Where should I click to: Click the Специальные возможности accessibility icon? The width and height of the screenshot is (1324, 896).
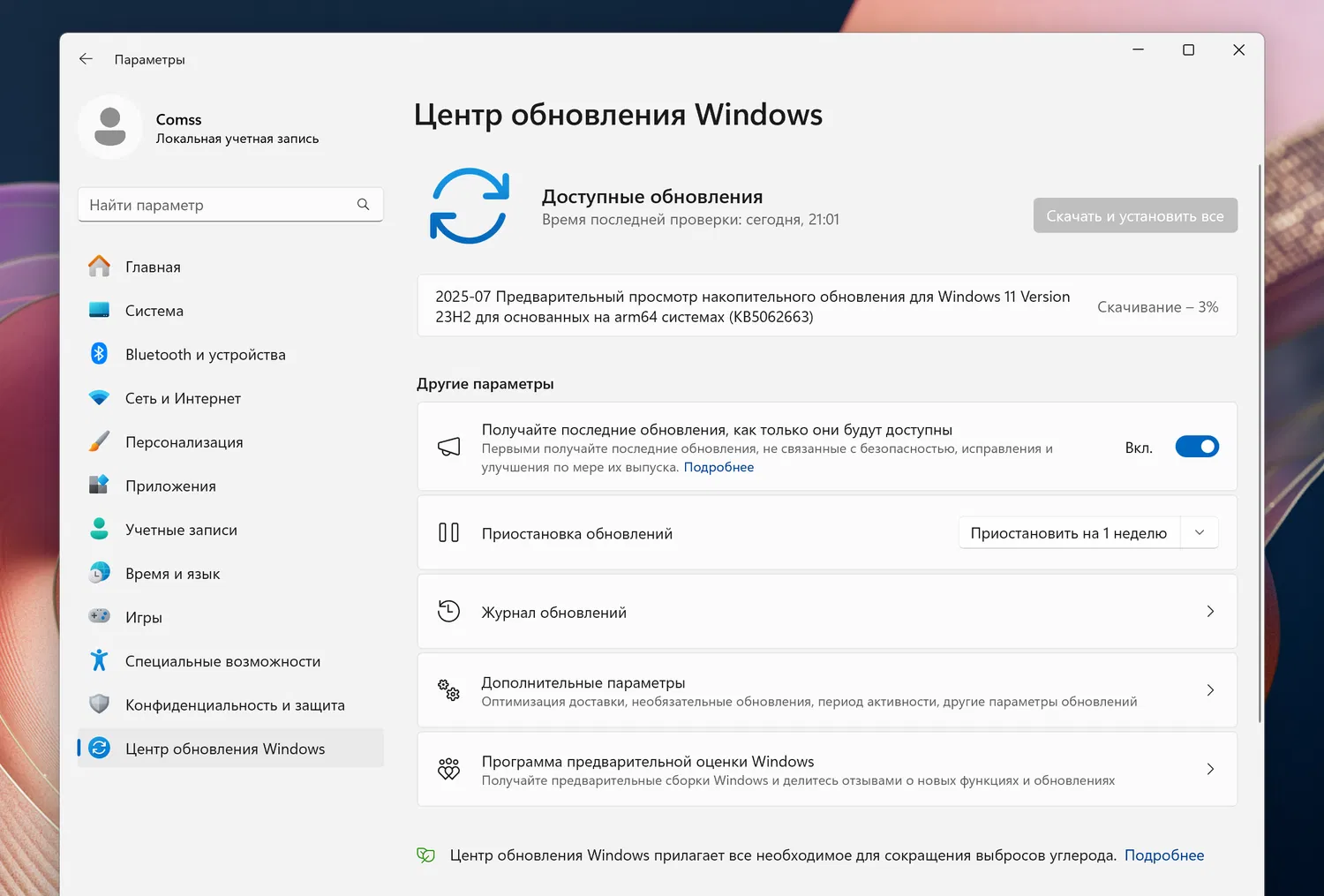(99, 660)
